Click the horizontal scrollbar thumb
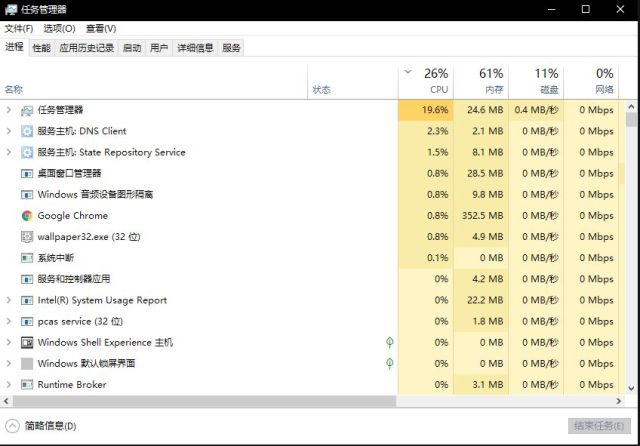 [x=204, y=401]
